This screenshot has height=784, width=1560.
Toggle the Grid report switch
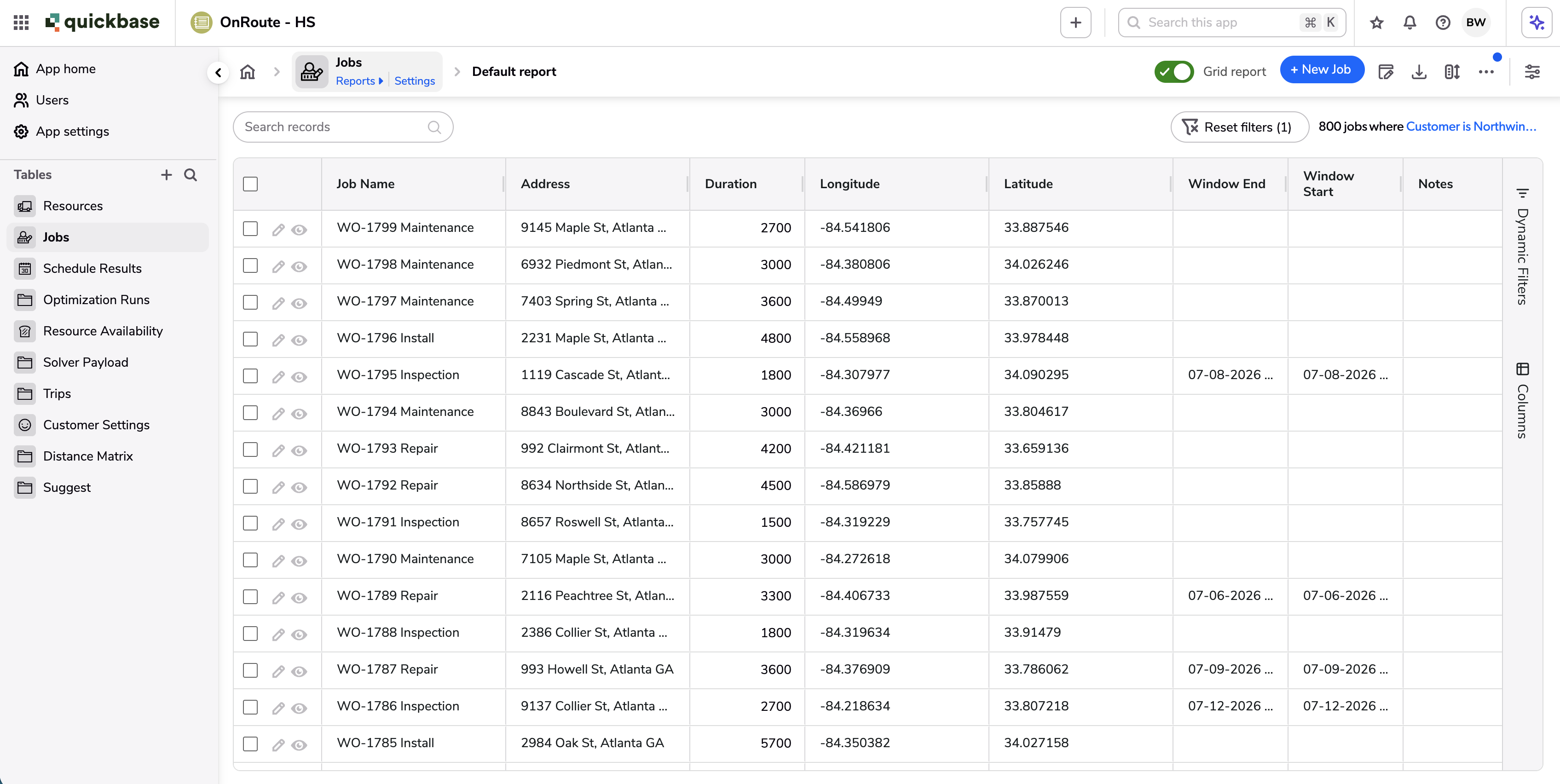1173,71
